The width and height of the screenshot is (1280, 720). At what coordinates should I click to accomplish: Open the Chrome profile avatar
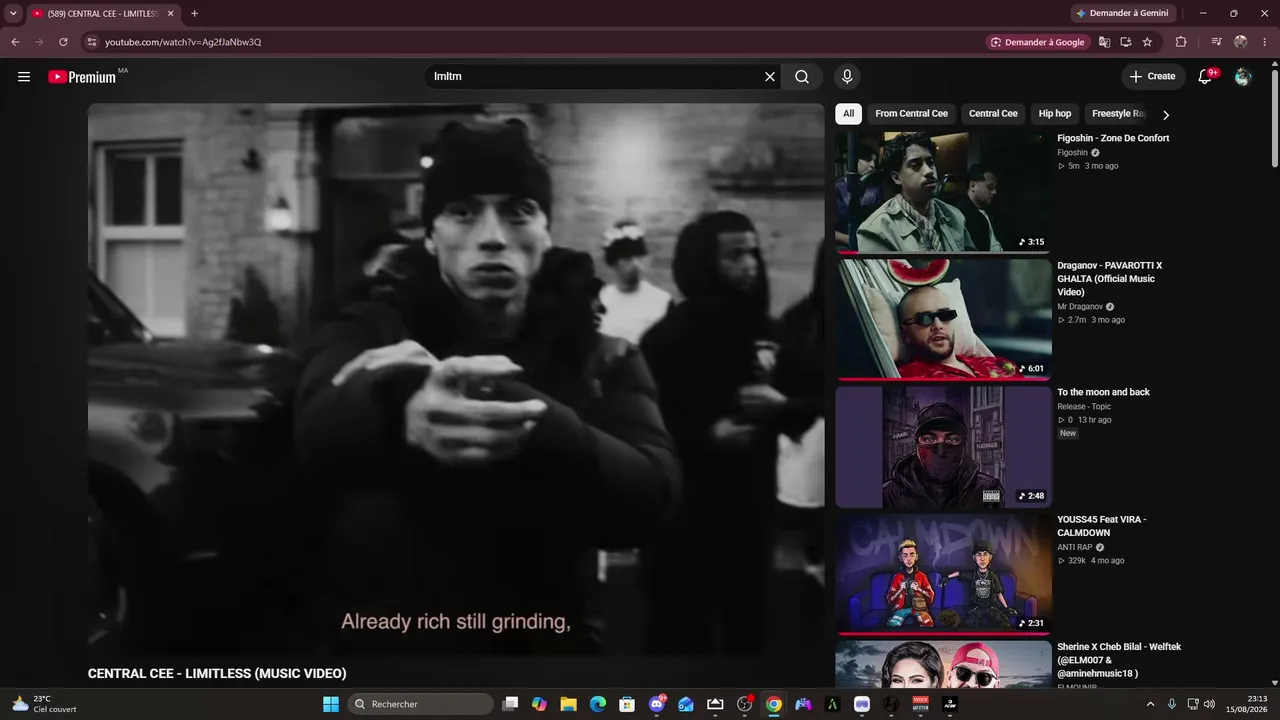coord(1240,42)
